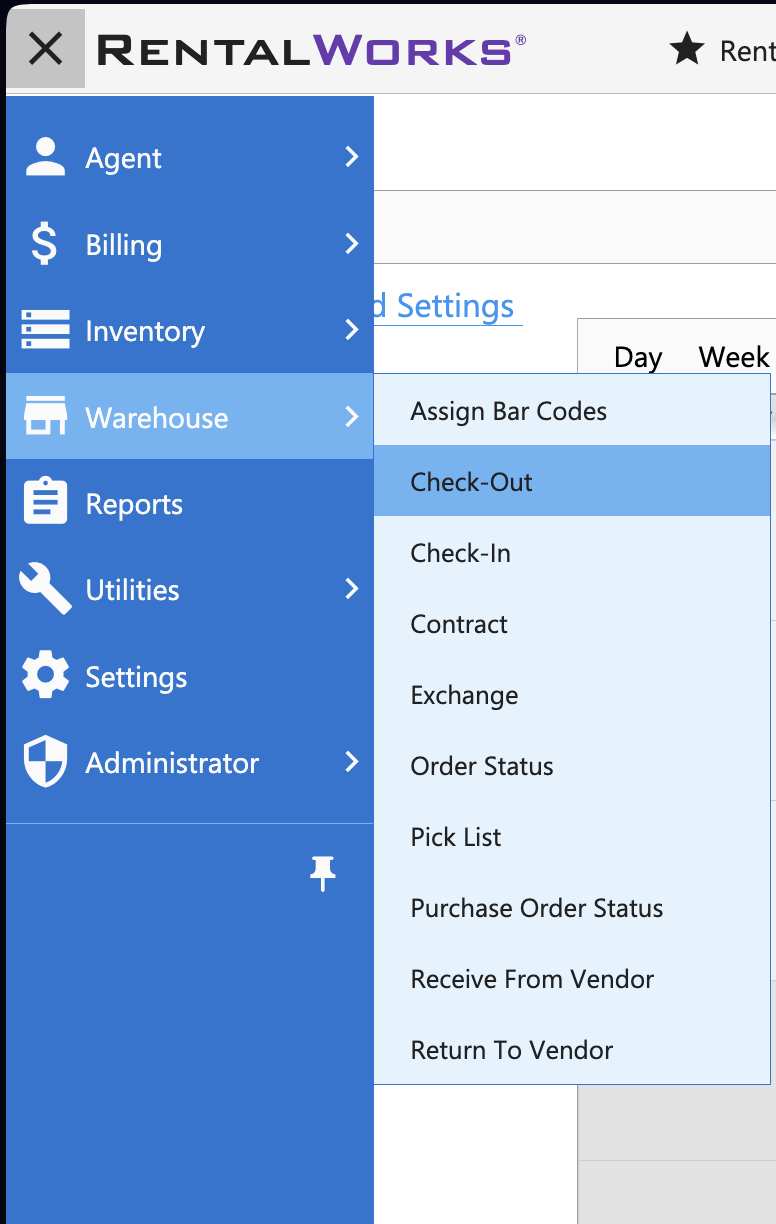
Task: Click the star favorites icon in header
Action: (687, 48)
